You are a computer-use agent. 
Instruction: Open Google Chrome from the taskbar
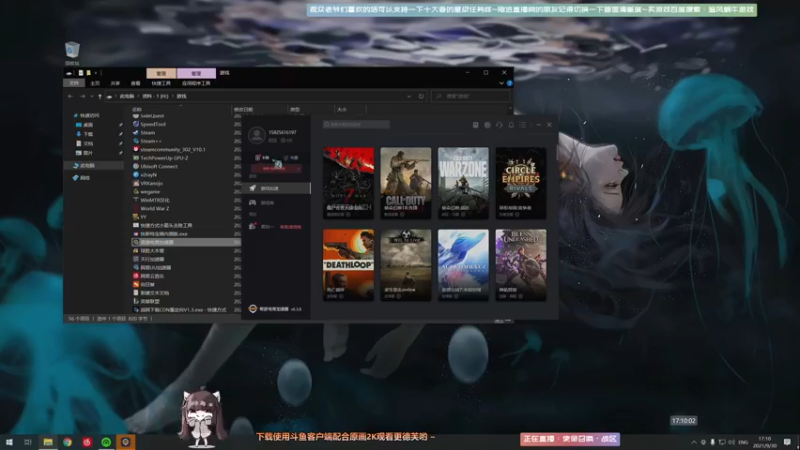point(67,442)
